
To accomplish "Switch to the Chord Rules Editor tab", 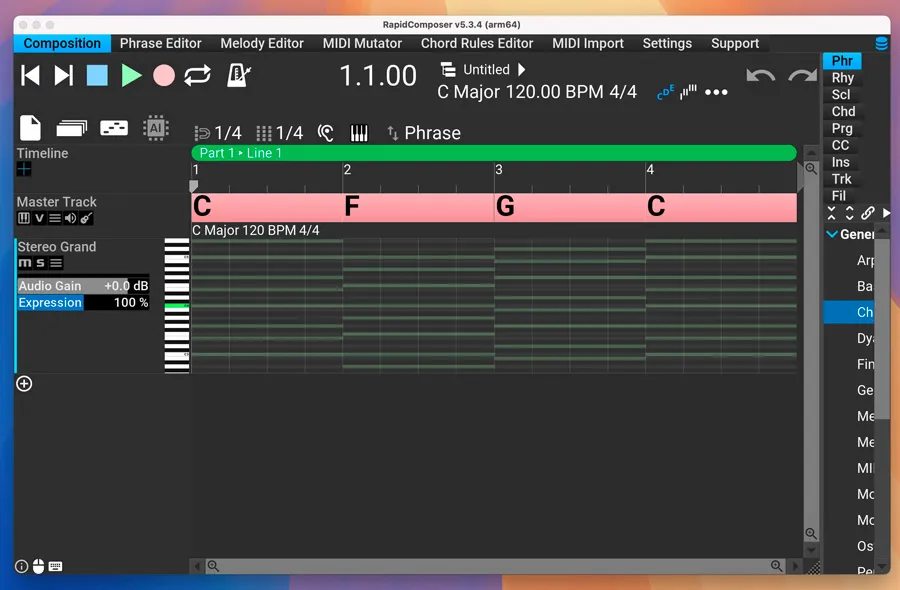I will click(x=477, y=43).
